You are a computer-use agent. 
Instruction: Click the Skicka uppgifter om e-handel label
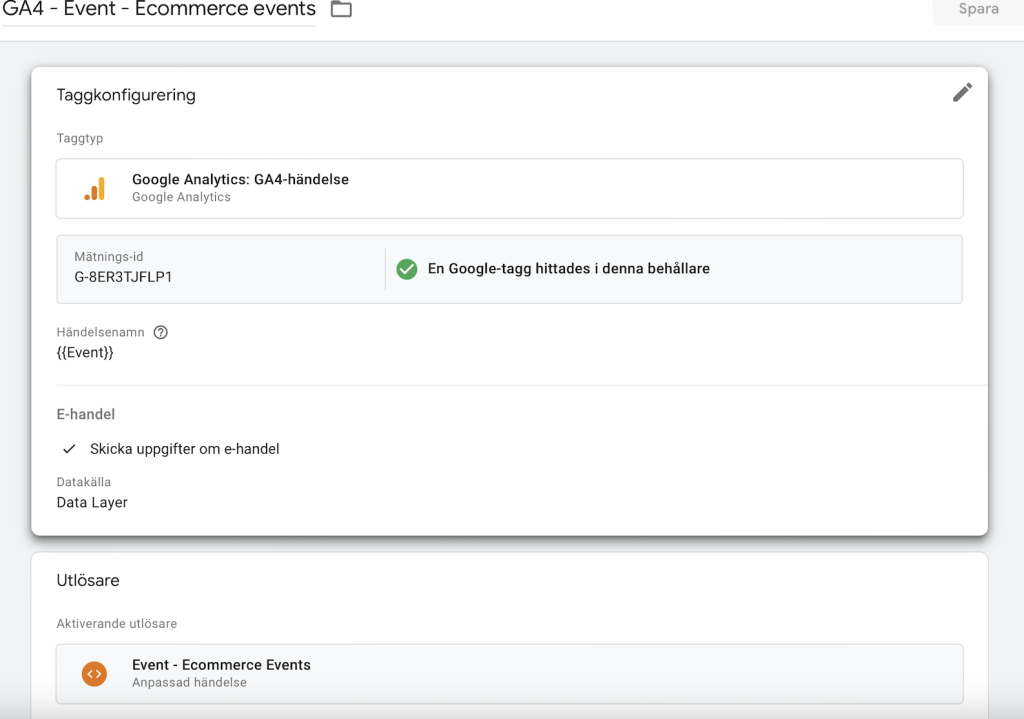(x=185, y=449)
